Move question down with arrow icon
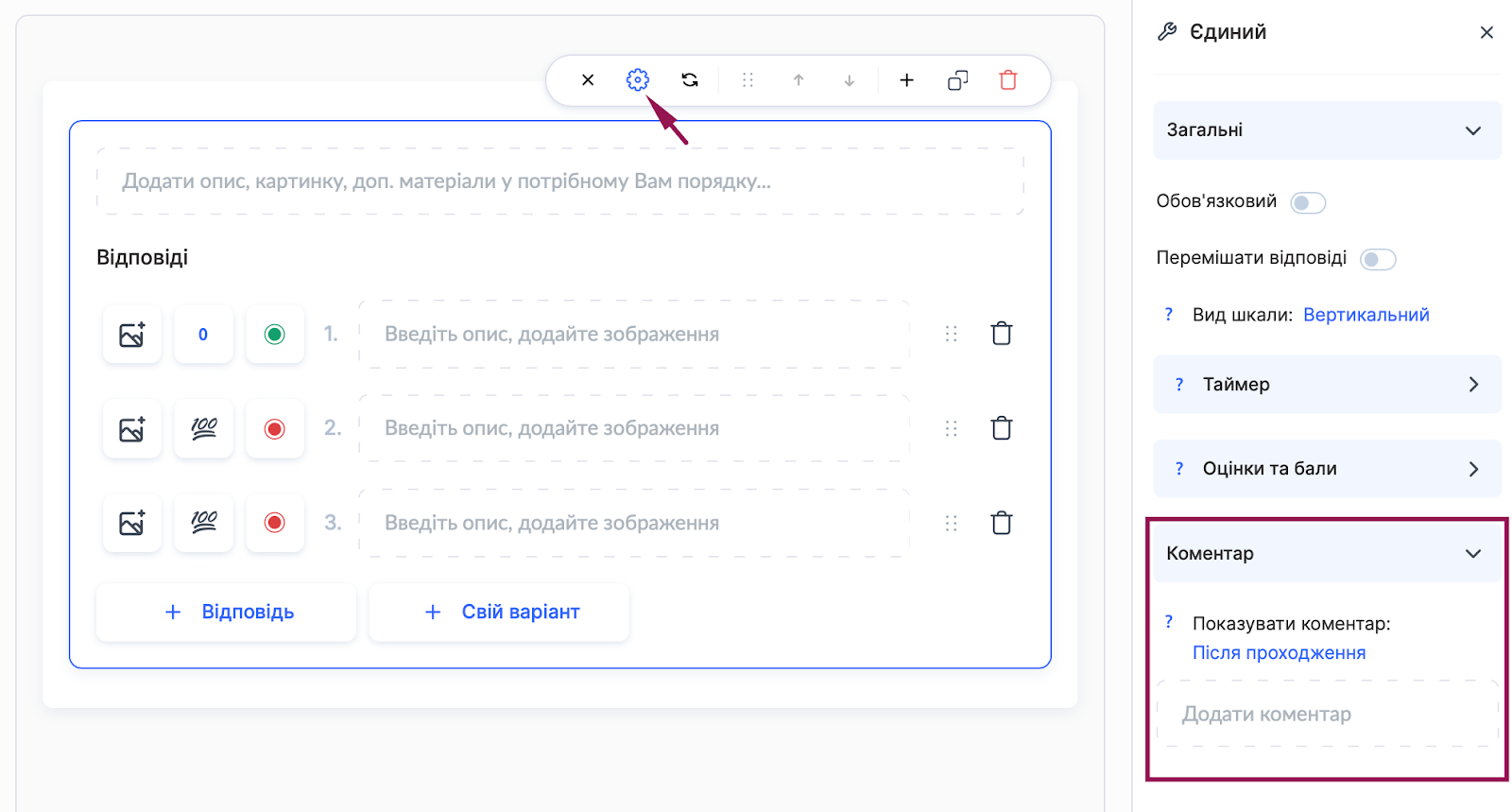This screenshot has height=812, width=1512. [850, 80]
